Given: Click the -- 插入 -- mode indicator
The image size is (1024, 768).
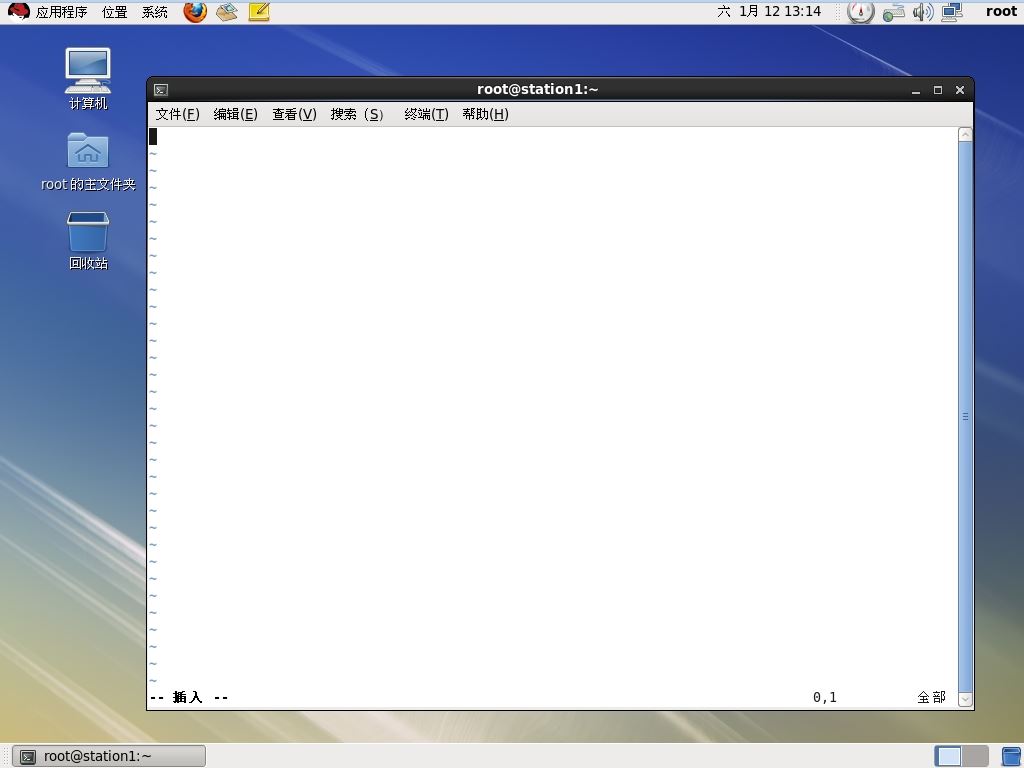Looking at the screenshot, I should (189, 697).
